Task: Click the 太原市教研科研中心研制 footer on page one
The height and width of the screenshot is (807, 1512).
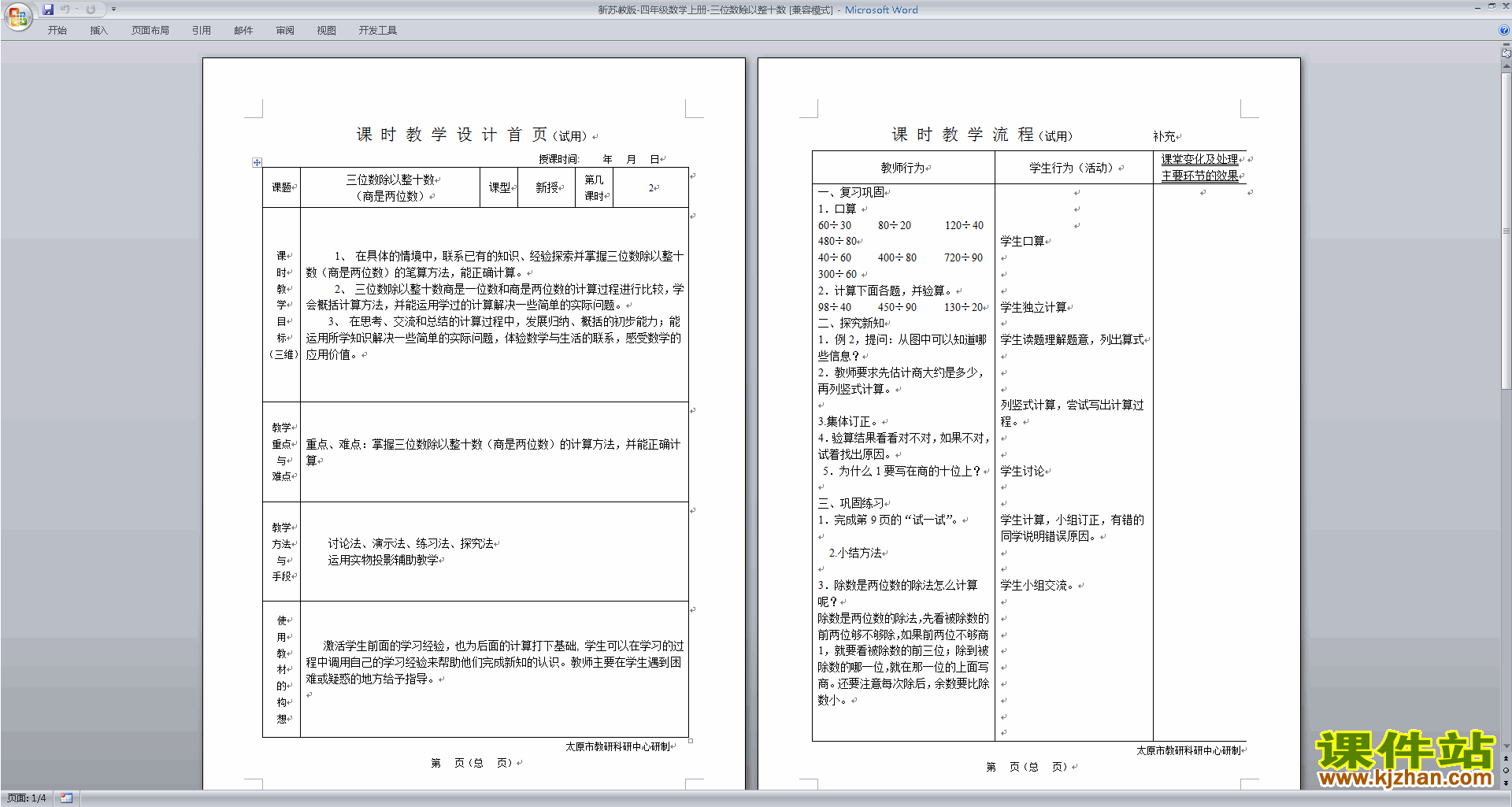Action: click(617, 746)
